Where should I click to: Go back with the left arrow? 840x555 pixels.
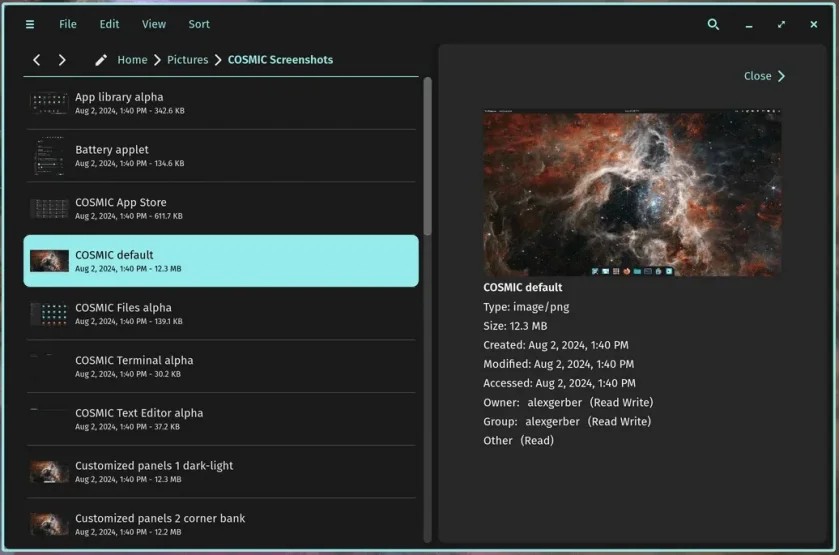coord(36,60)
